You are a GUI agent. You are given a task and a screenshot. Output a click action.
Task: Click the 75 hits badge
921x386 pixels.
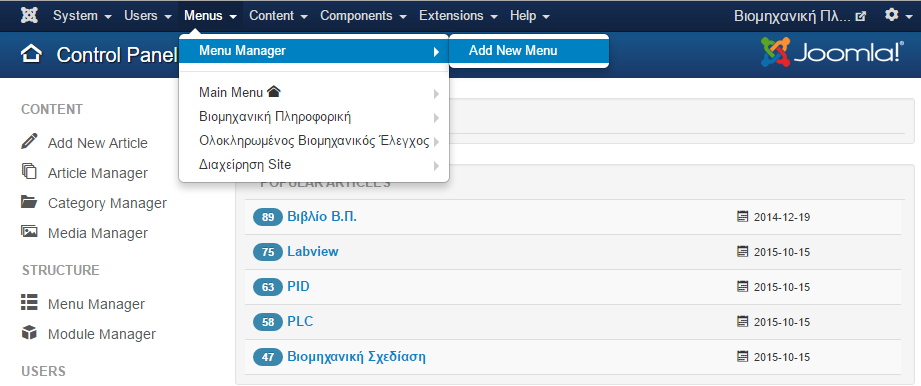(x=268, y=252)
